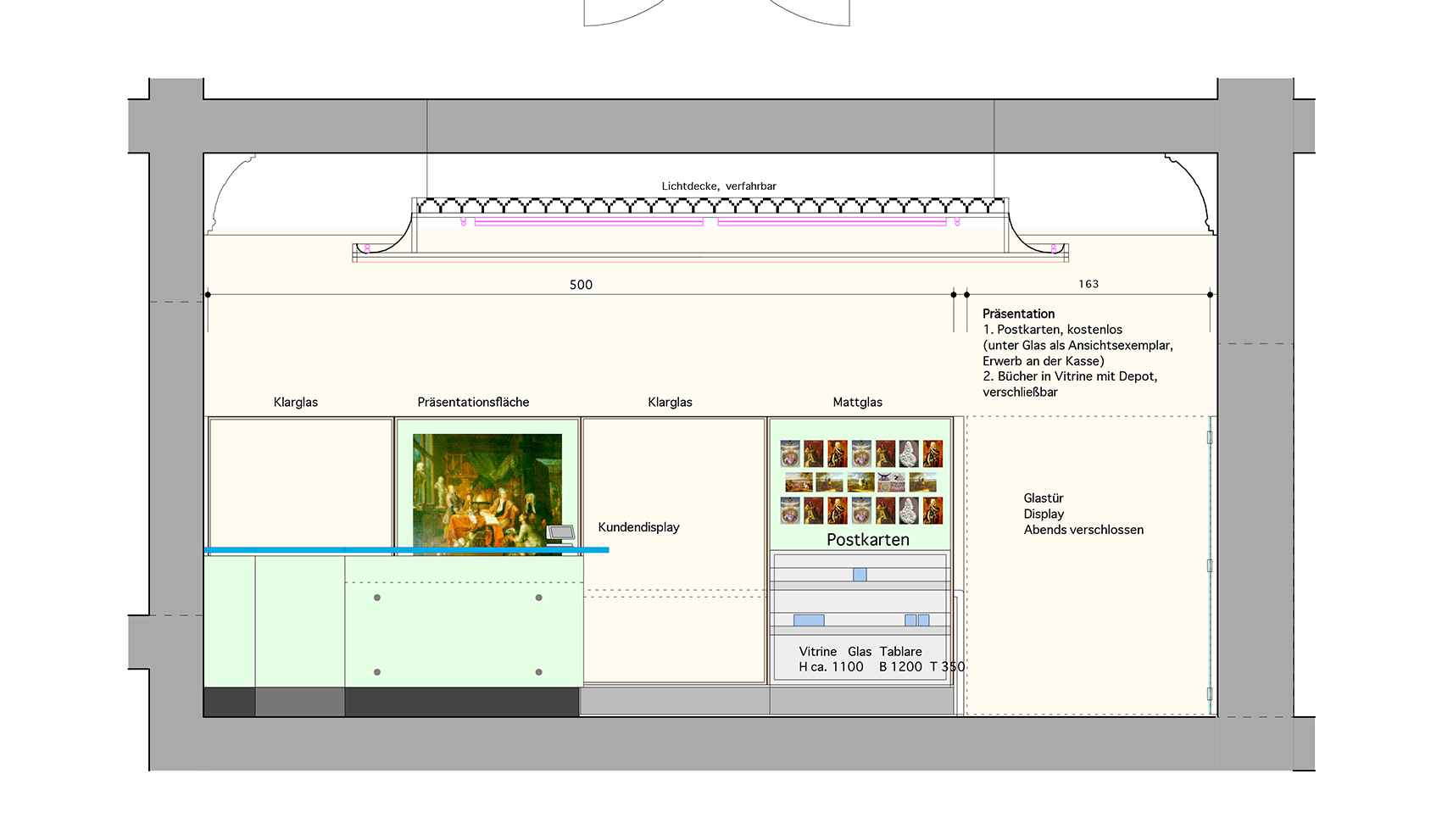This screenshot has width=1442, height=840.
Task: Click the Glastür Display annotation
Action: [x=1083, y=514]
